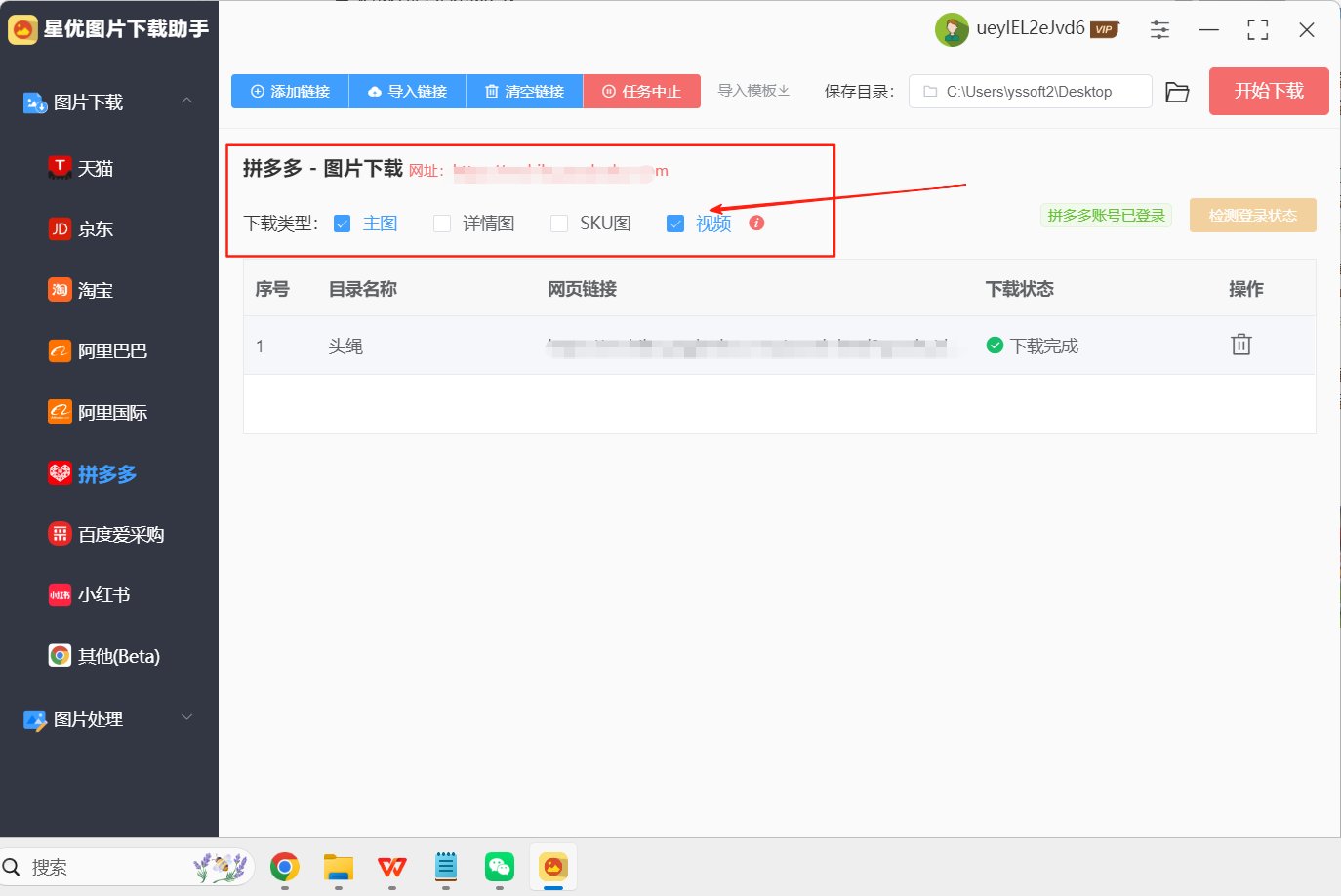
Task: Start the download with 开始下载
Action: (1269, 91)
